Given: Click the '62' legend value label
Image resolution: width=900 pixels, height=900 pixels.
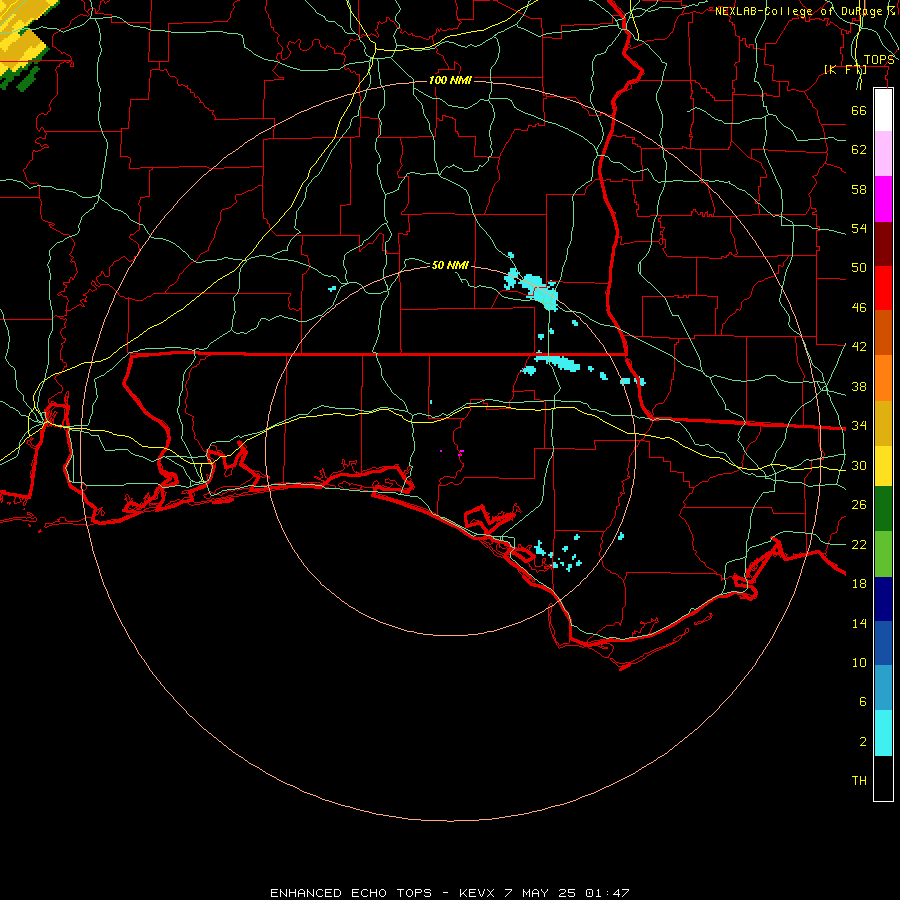Looking at the screenshot, I should click(x=859, y=150).
